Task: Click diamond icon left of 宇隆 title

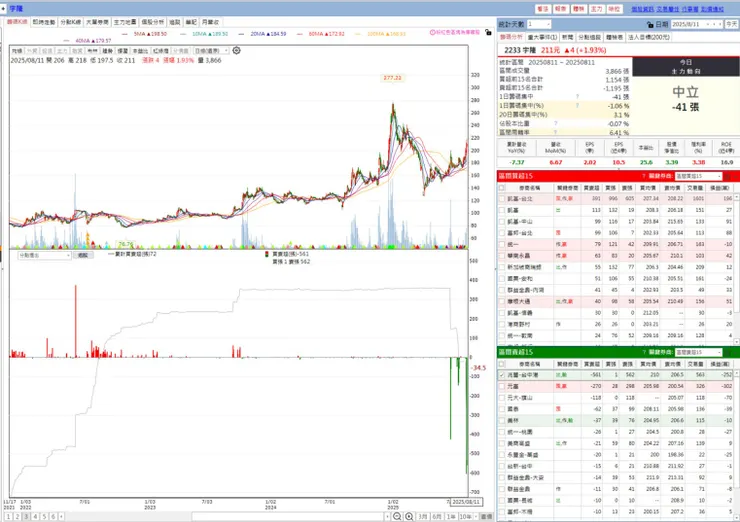Action: [x=3, y=8]
